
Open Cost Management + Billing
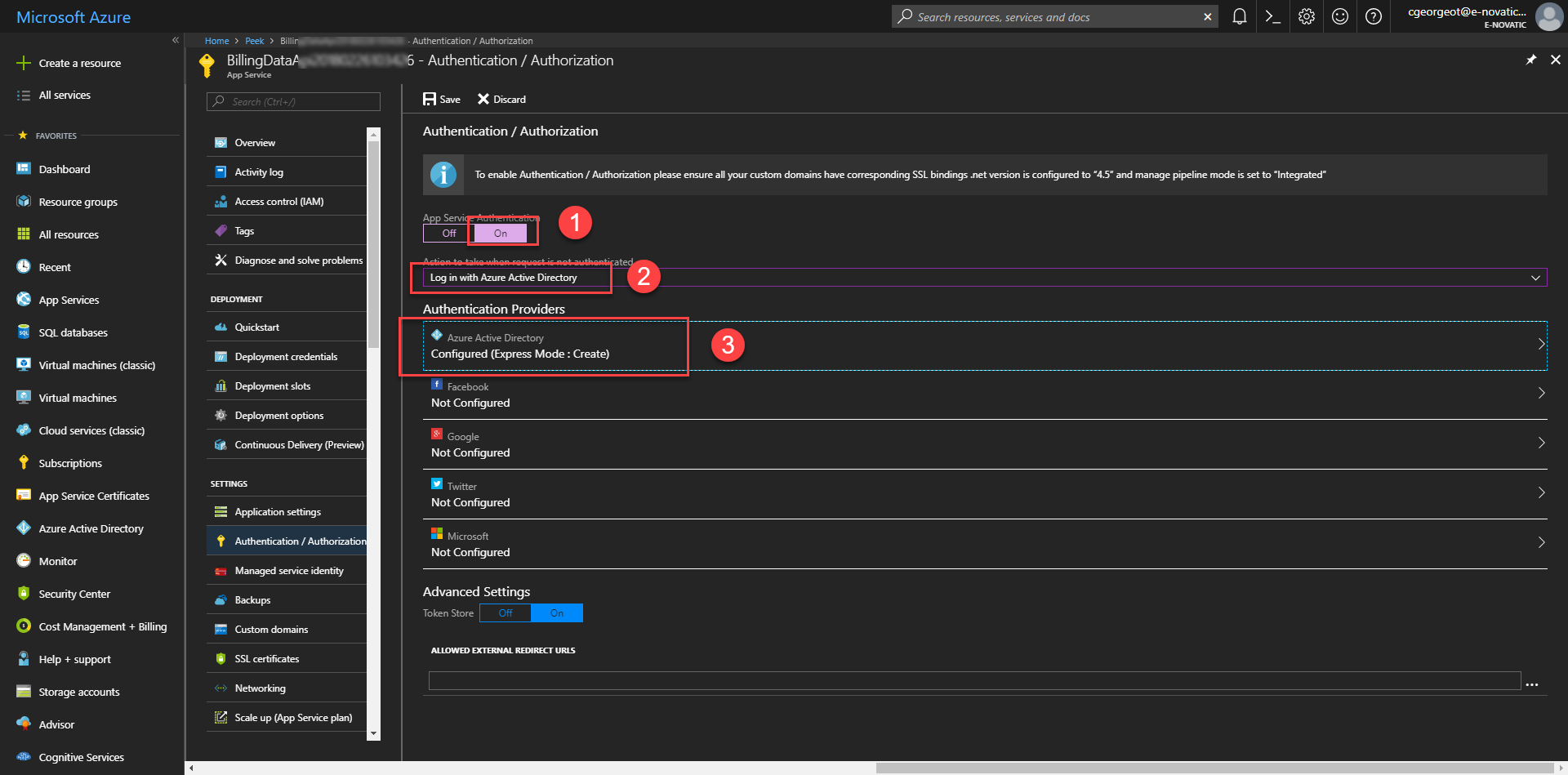[91, 626]
